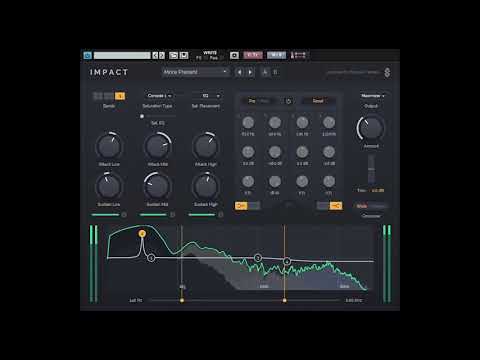This screenshot has height=360, width=480.
Task: Click the round icon beside mid band slider
Action: pos(172,215)
